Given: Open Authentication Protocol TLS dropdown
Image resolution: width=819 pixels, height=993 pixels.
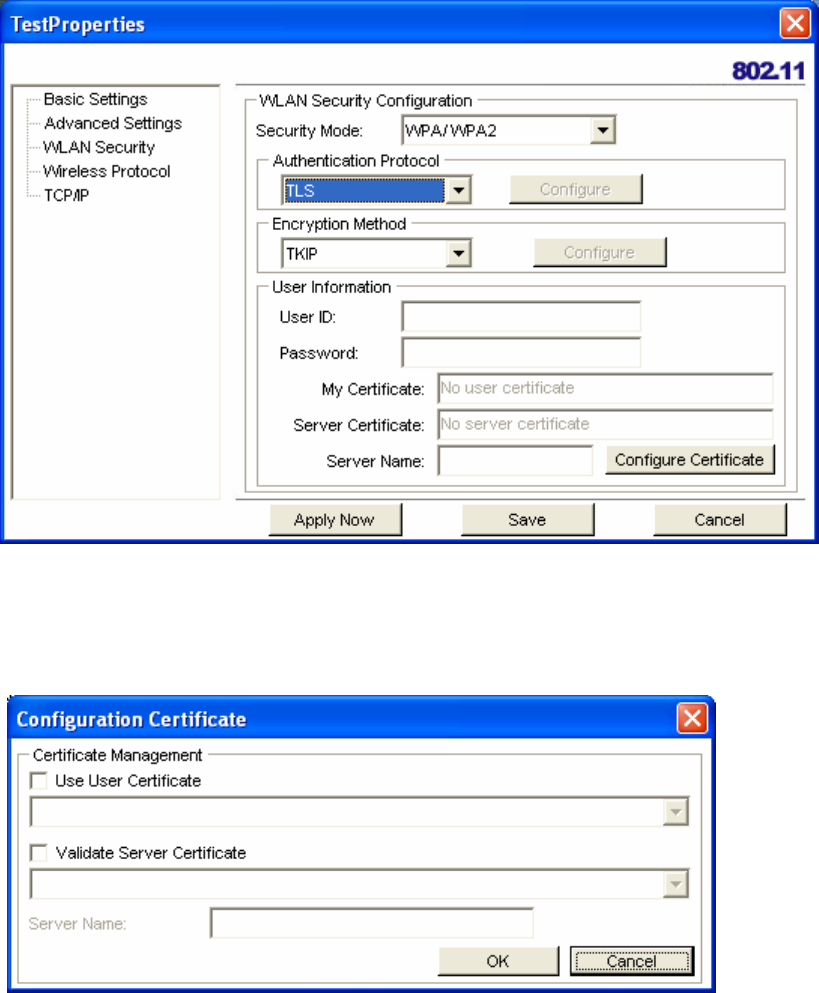Looking at the screenshot, I should (376, 190).
